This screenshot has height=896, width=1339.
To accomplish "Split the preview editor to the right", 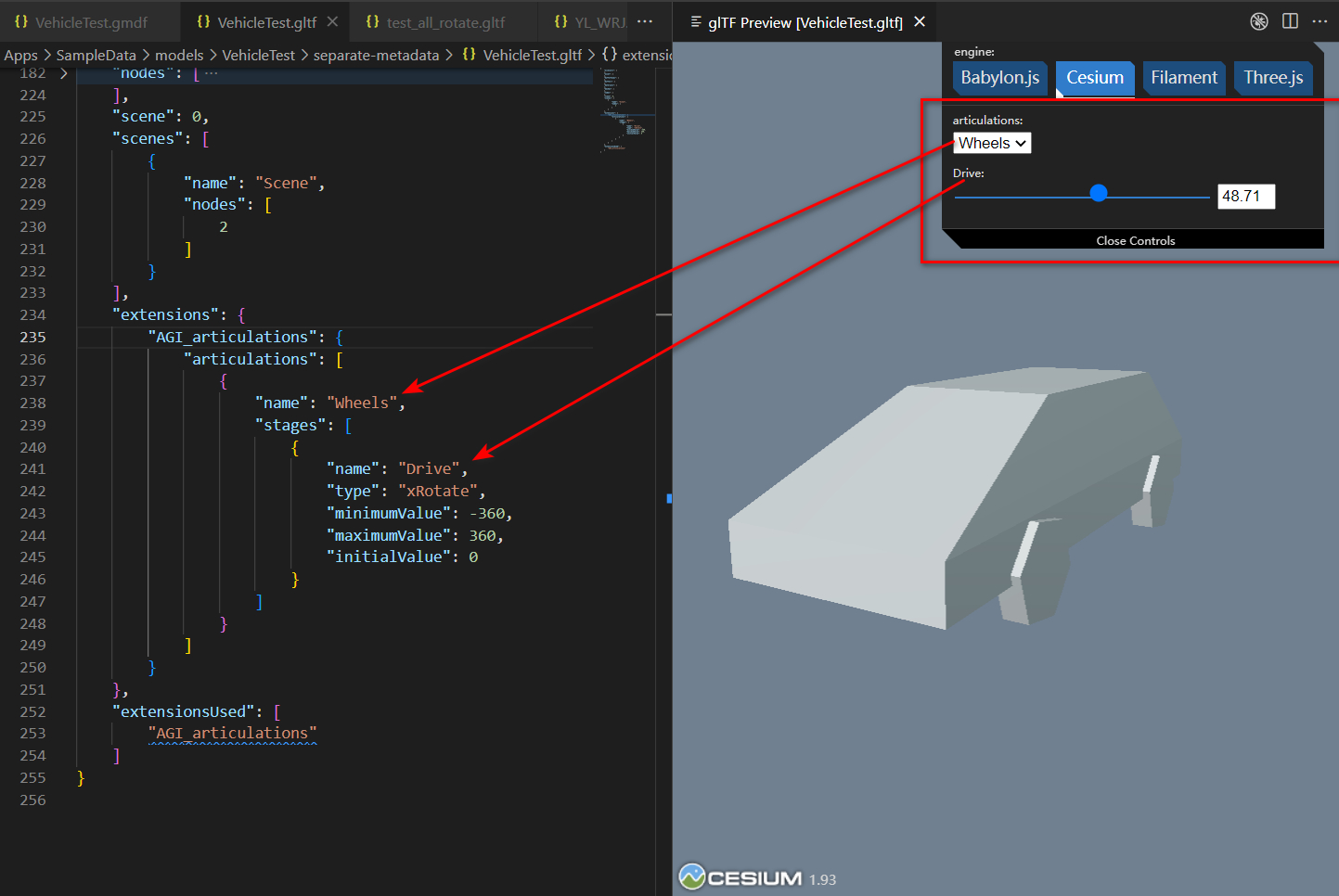I will (x=1290, y=21).
